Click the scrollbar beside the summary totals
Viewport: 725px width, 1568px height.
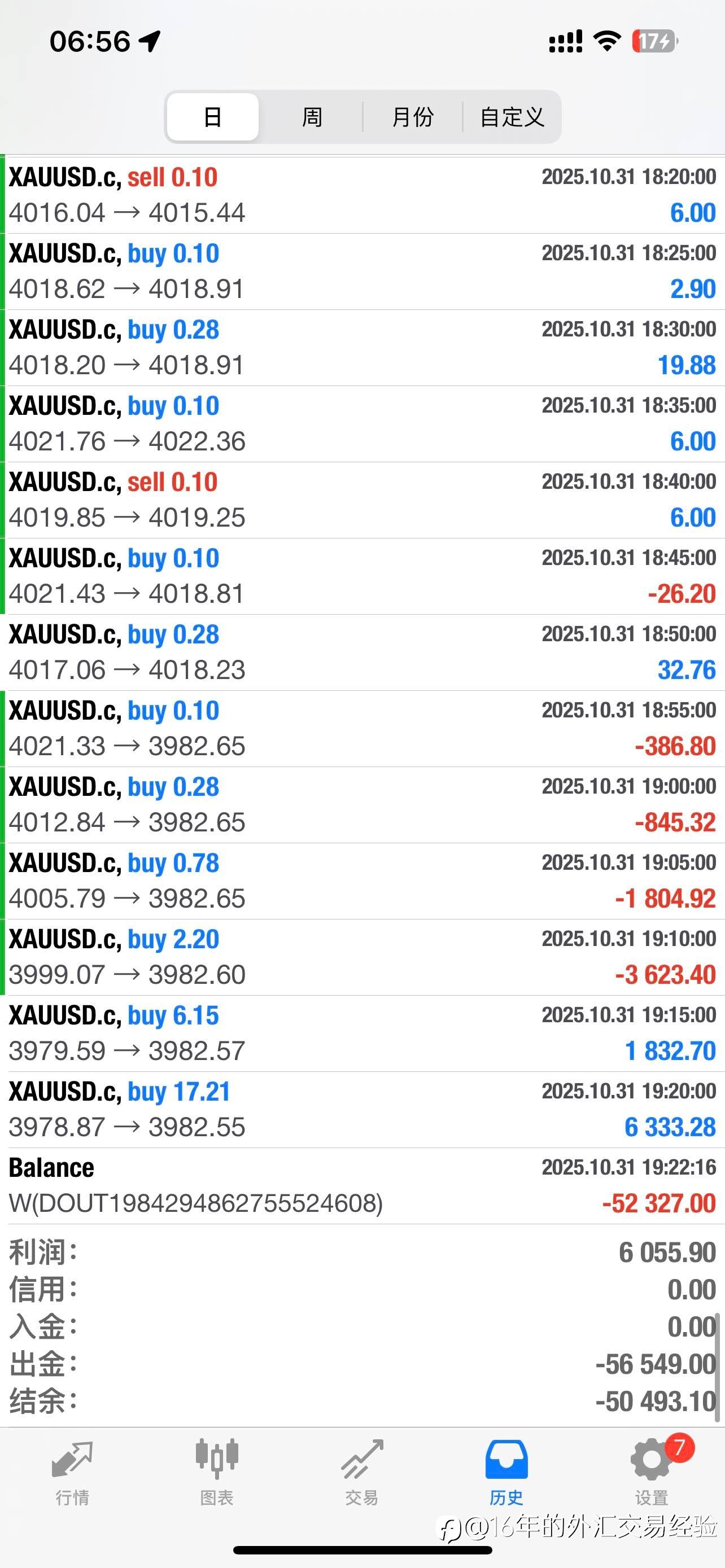pos(717,1367)
